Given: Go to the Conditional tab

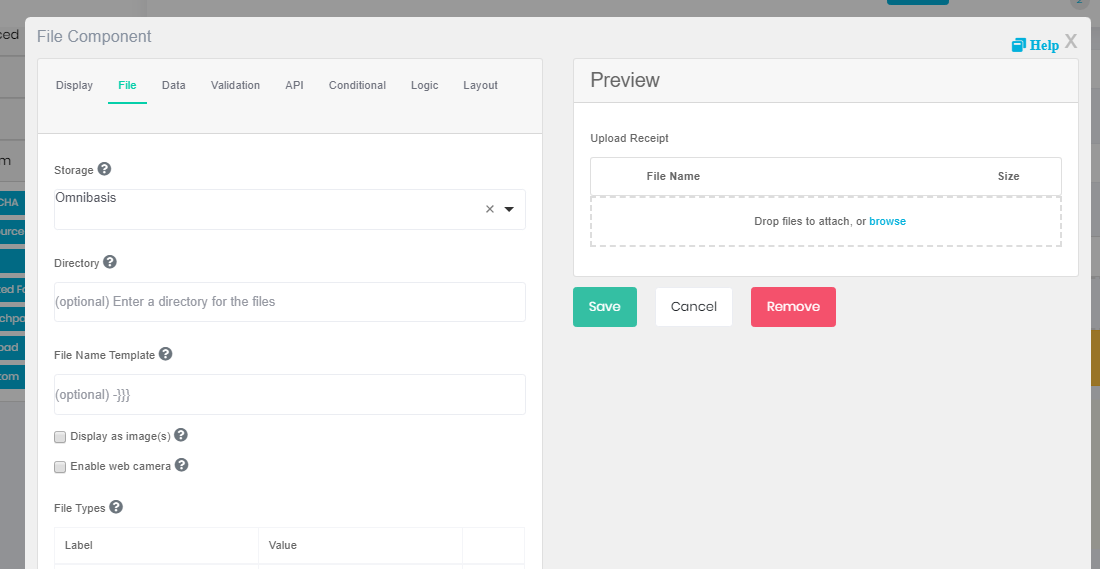Looking at the screenshot, I should coord(357,86).
